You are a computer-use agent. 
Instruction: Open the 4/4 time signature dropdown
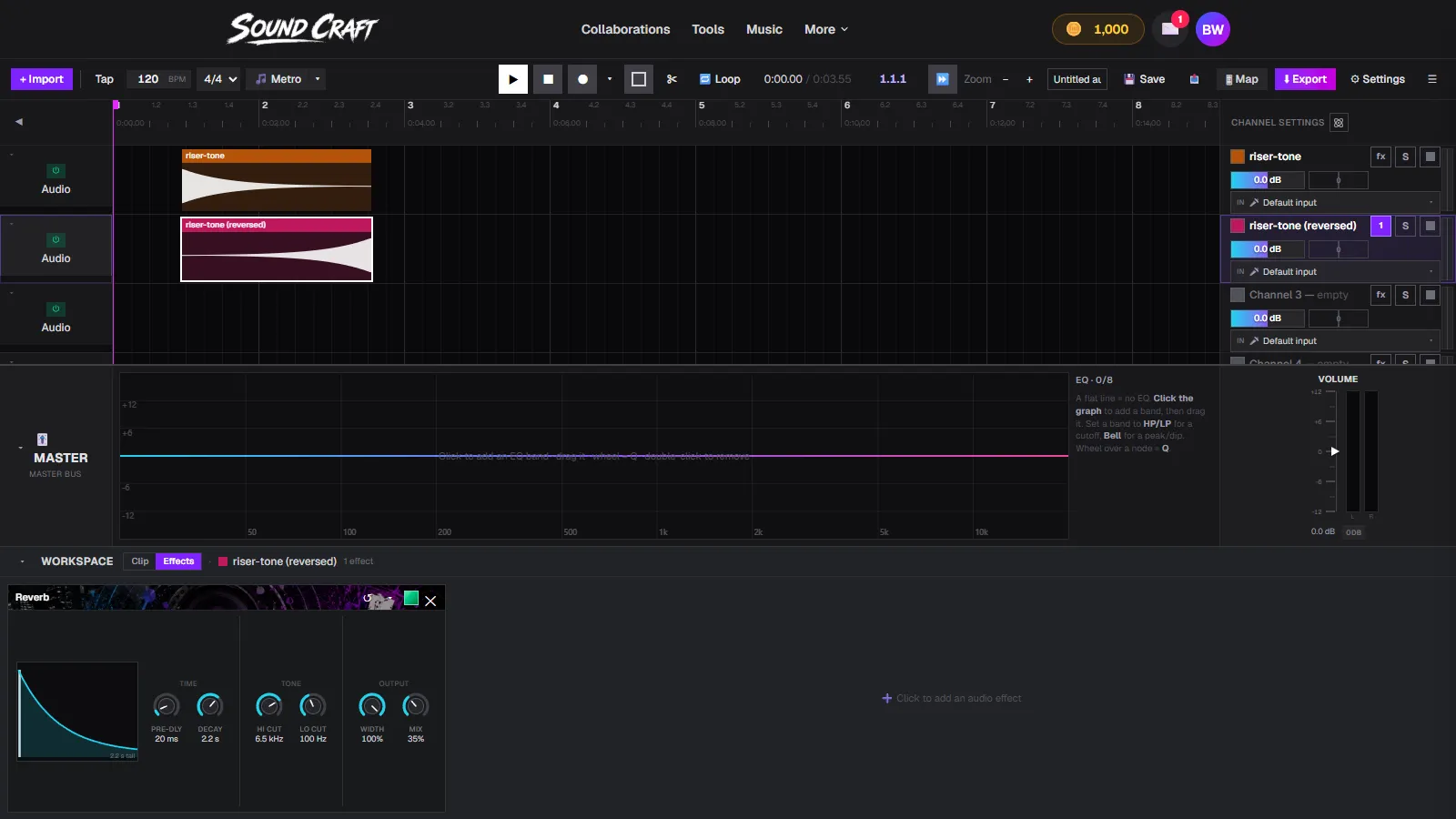219,79
